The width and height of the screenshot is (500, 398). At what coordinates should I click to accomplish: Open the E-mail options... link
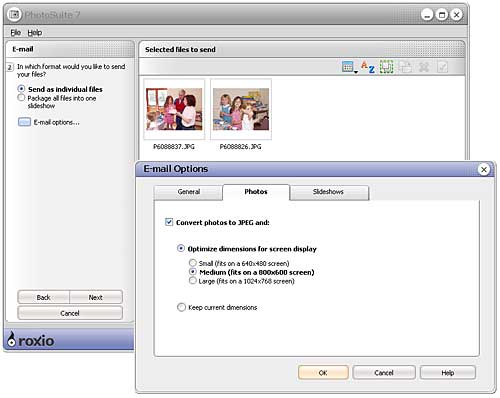point(57,122)
